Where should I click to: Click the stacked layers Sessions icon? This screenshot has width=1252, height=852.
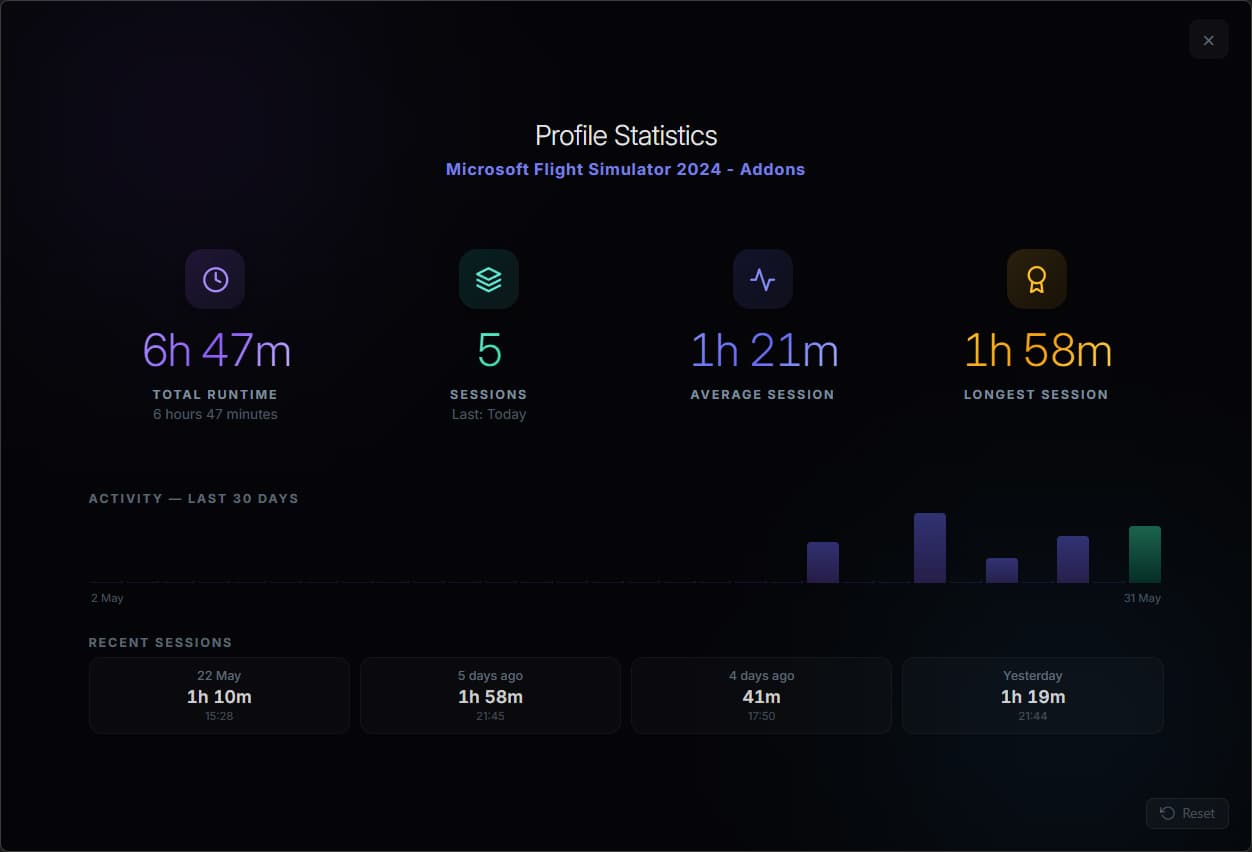coord(489,279)
